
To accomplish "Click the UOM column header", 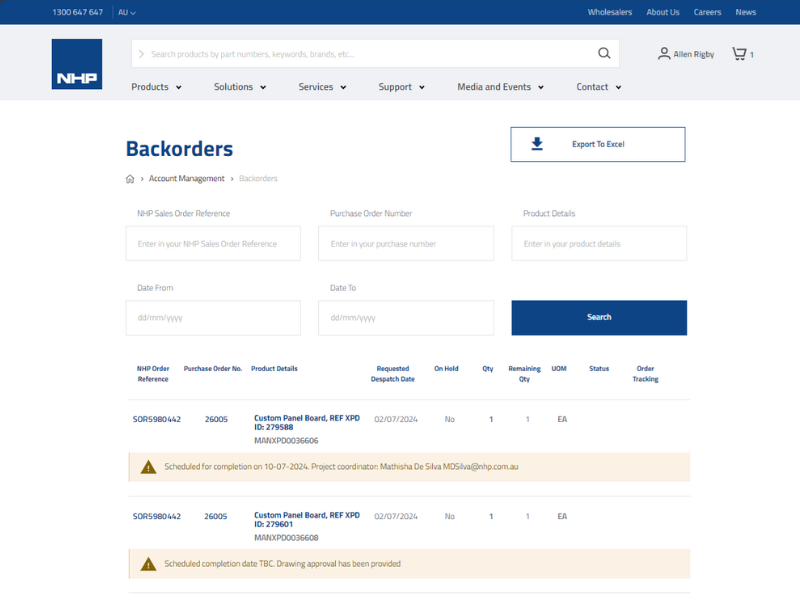I will 559,368.
